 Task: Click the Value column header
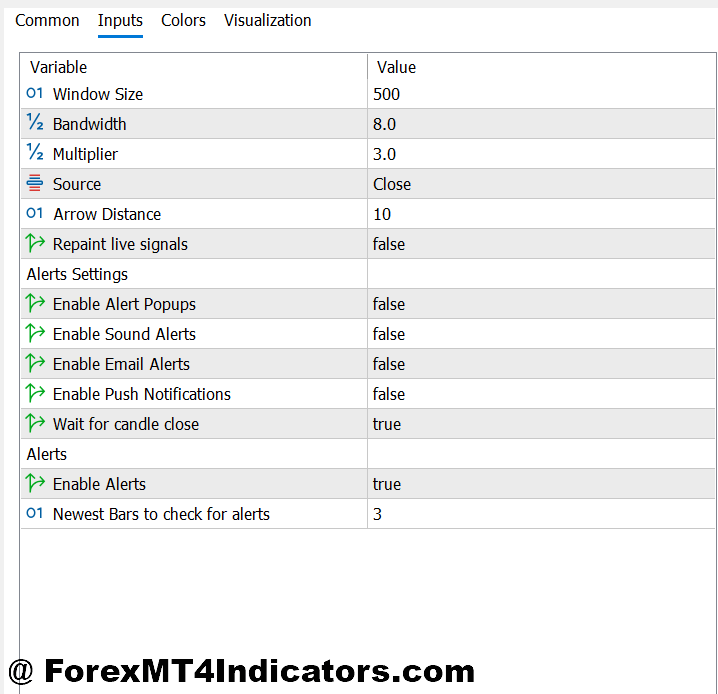click(x=396, y=67)
